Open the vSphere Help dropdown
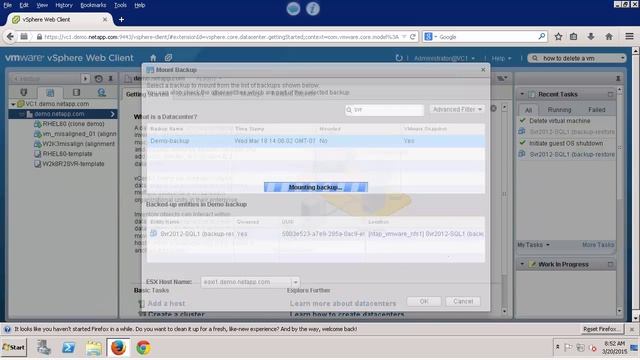 coord(501,58)
